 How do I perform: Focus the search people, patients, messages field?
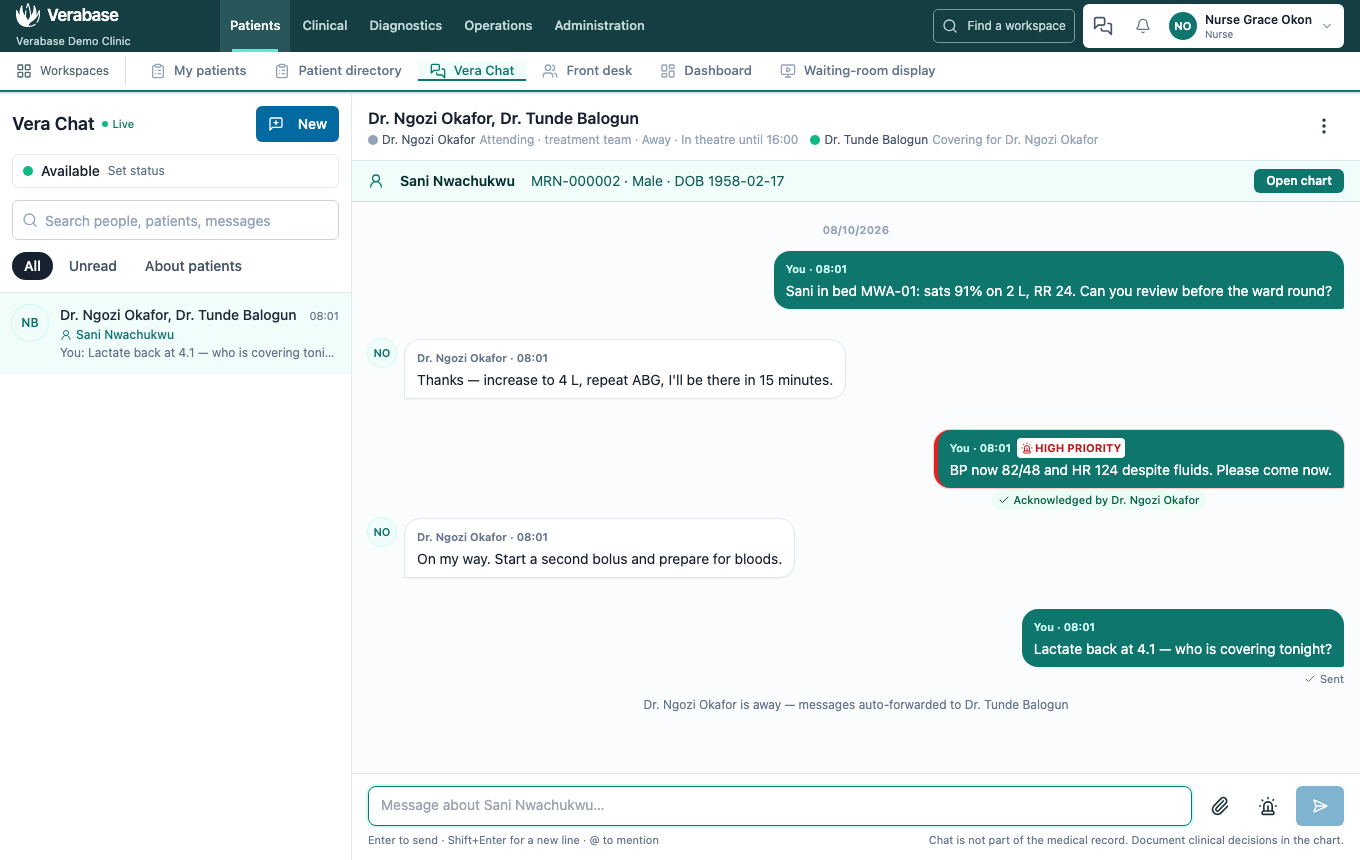[175, 220]
